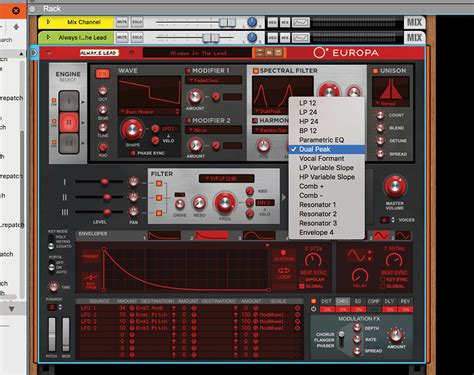The width and height of the screenshot is (474, 375).
Task: Click the envelope EDIT CURVE button
Action: click(x=90, y=281)
